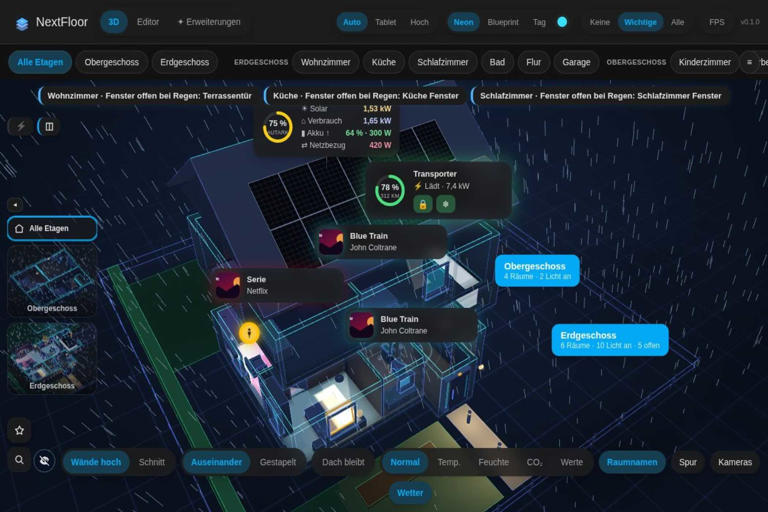This screenshot has width=768, height=512.
Task: Select Alle Etagen in the sidebar
Action: 52,228
